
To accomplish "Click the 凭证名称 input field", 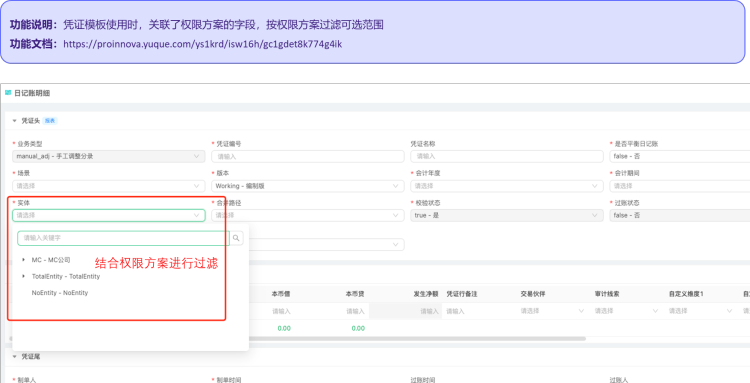I will point(507,156).
